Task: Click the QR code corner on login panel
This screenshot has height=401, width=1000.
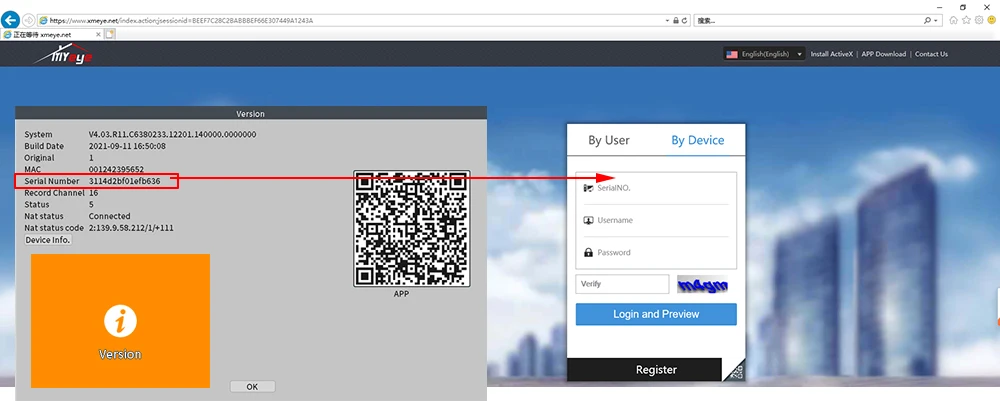Action: coord(735,370)
